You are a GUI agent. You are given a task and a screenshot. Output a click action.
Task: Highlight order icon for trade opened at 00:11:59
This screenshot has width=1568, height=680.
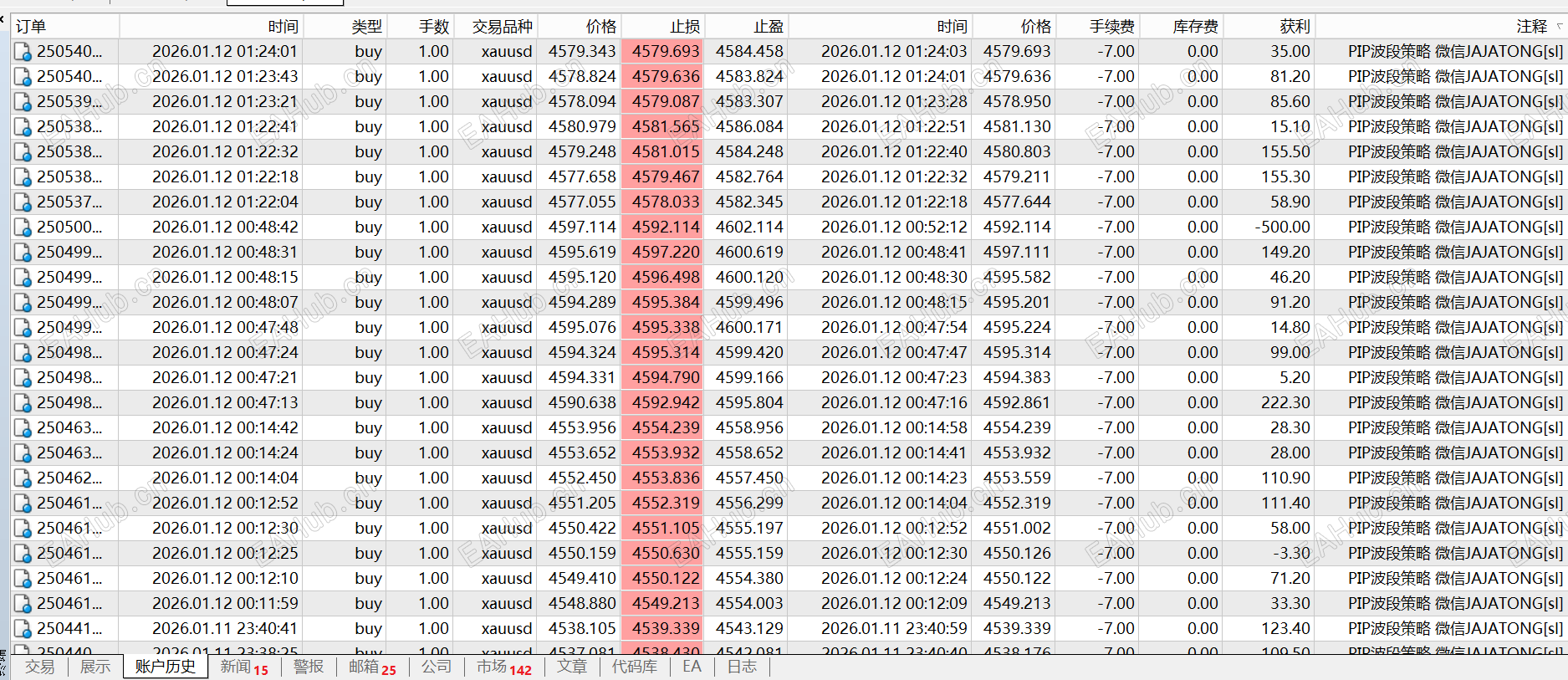23,604
